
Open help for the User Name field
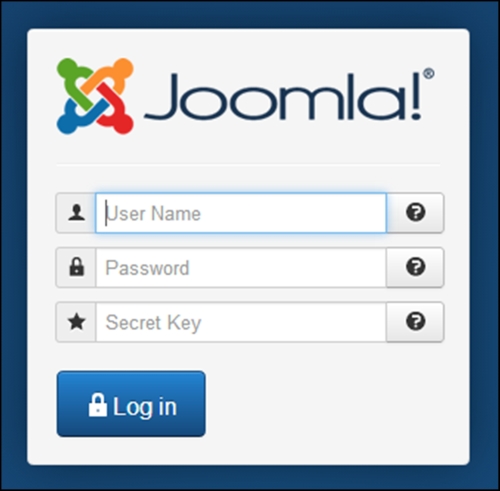click(x=415, y=212)
